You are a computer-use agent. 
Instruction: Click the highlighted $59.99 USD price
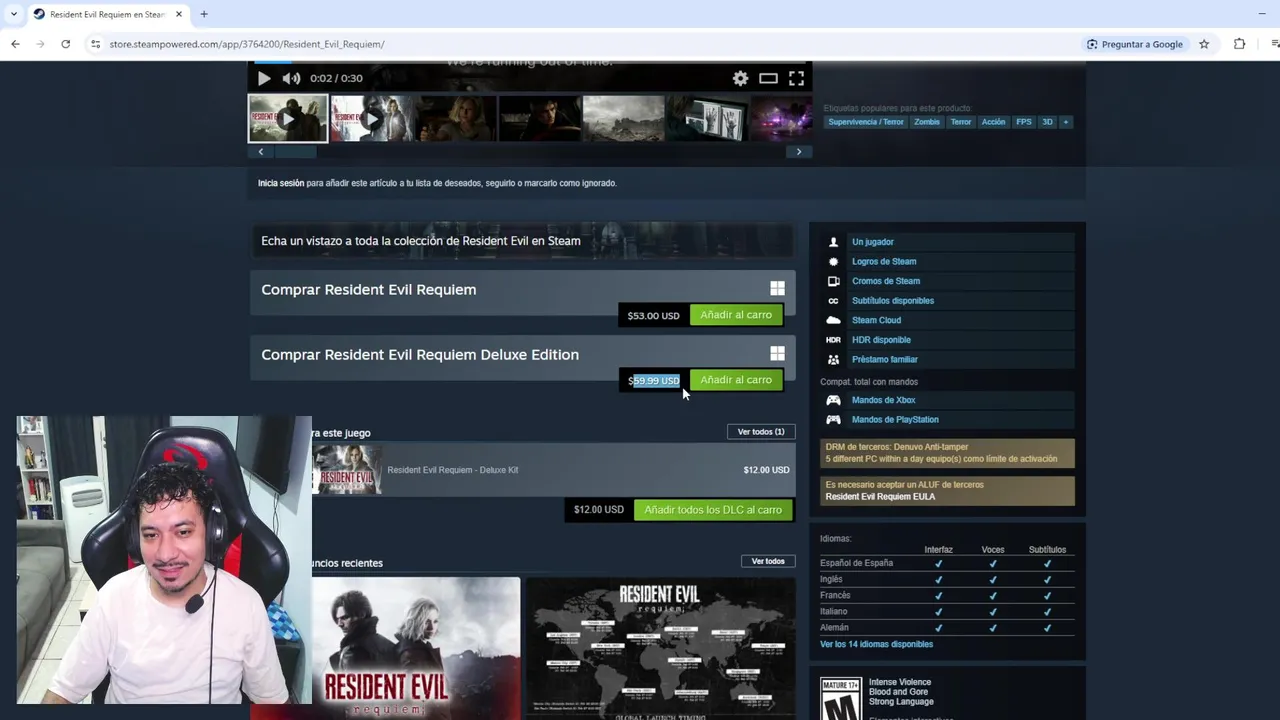tap(653, 381)
